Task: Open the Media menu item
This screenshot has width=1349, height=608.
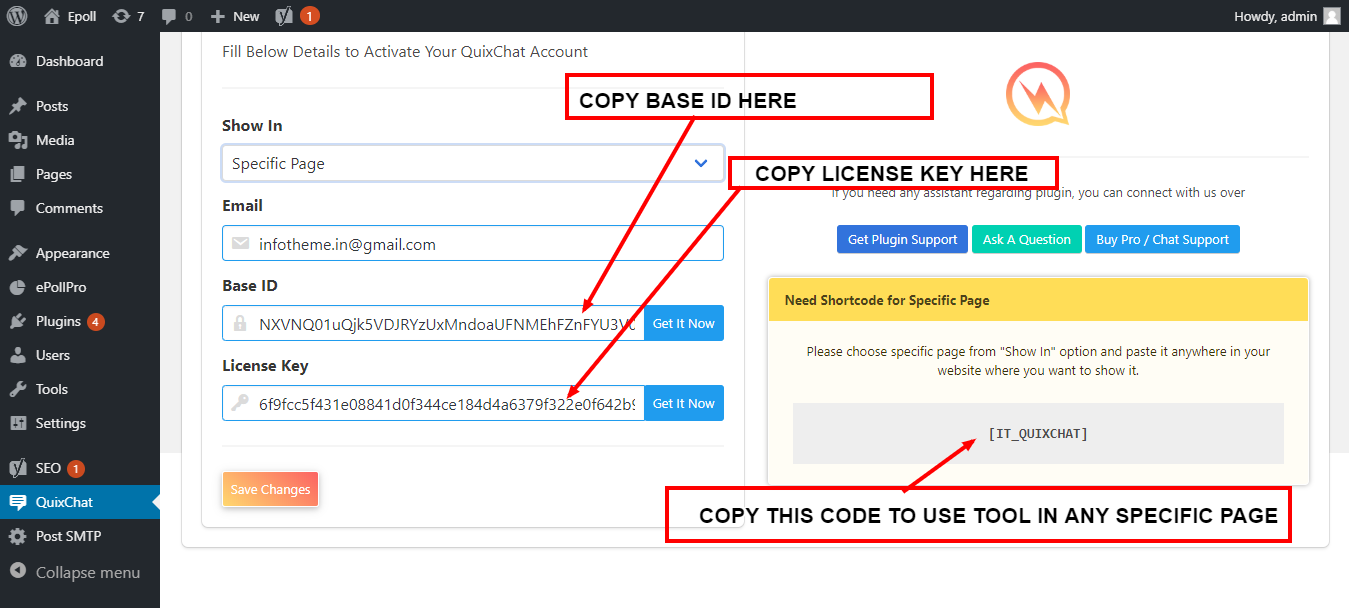Action: (x=80, y=140)
